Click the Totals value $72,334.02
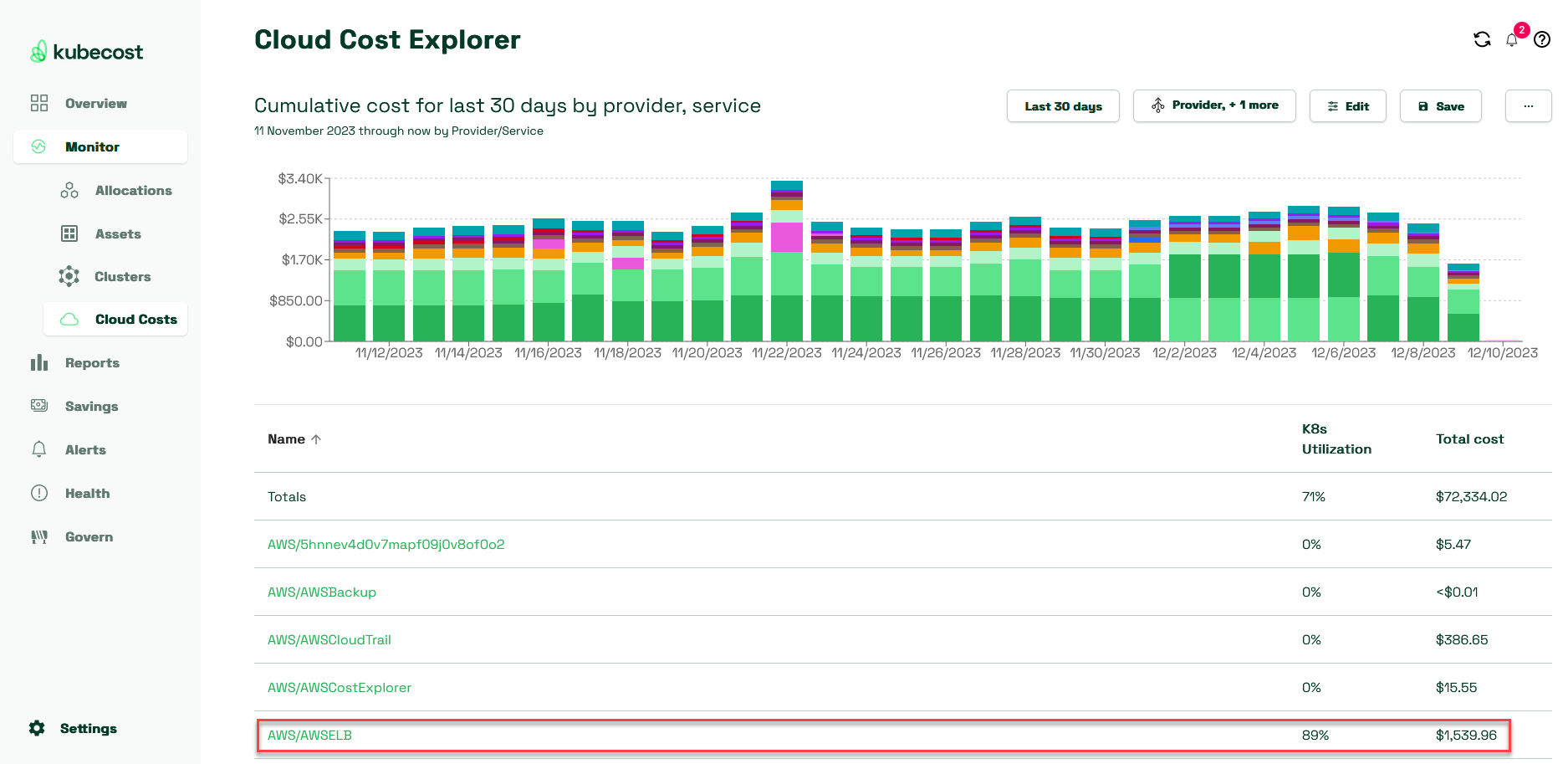The image size is (1568, 764). point(1471,496)
